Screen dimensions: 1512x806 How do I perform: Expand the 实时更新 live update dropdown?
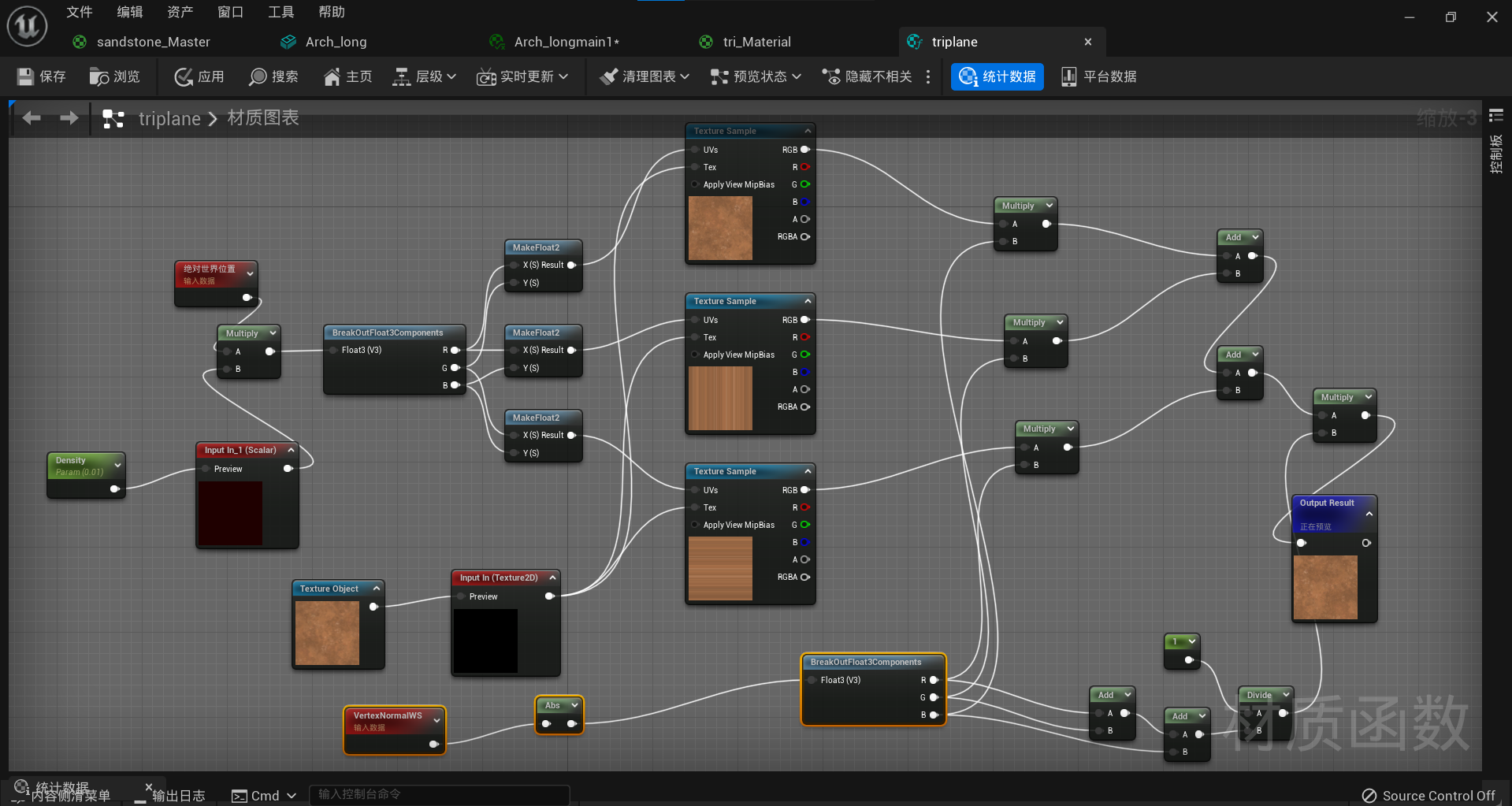pyautogui.click(x=522, y=76)
